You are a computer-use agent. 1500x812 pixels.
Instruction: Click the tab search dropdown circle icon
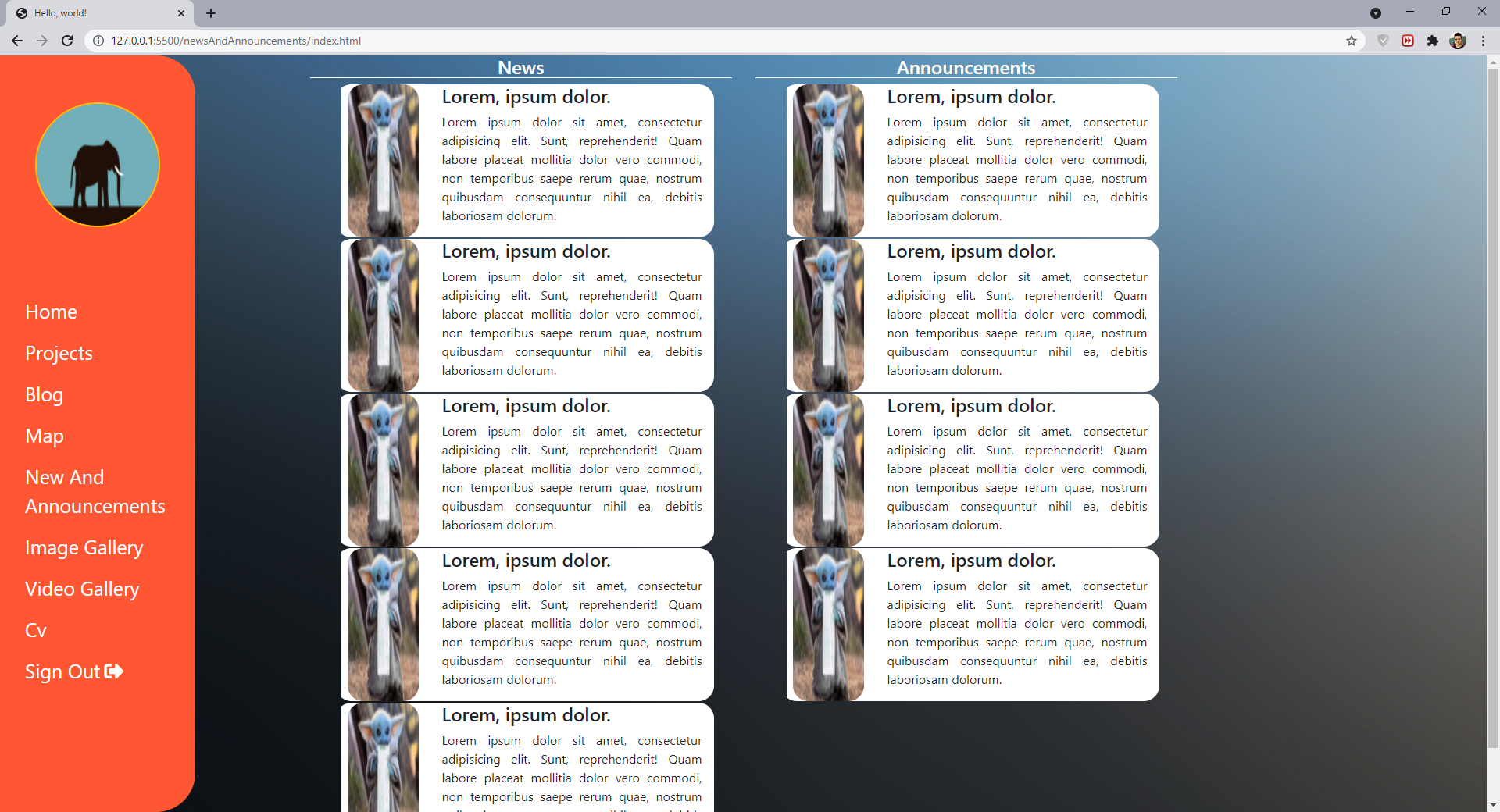click(x=1376, y=13)
